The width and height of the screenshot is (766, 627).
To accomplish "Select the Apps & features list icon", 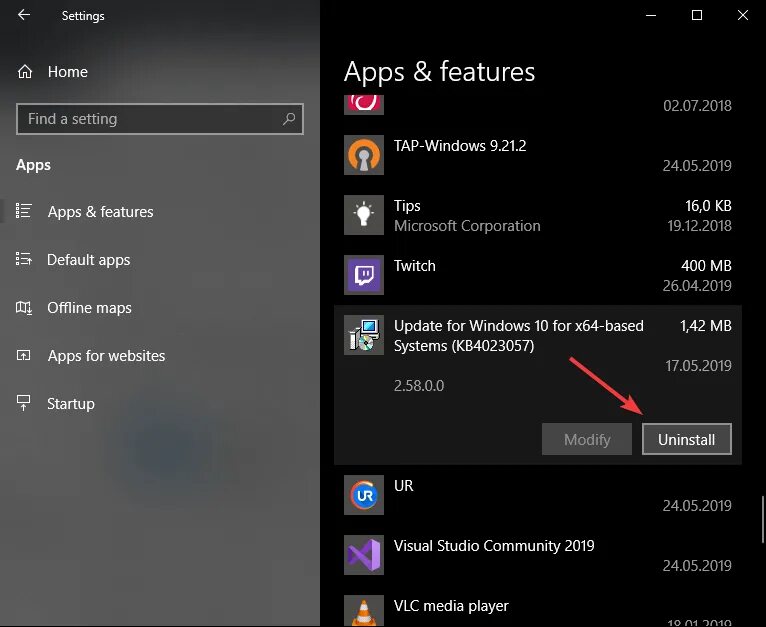I will 23,211.
